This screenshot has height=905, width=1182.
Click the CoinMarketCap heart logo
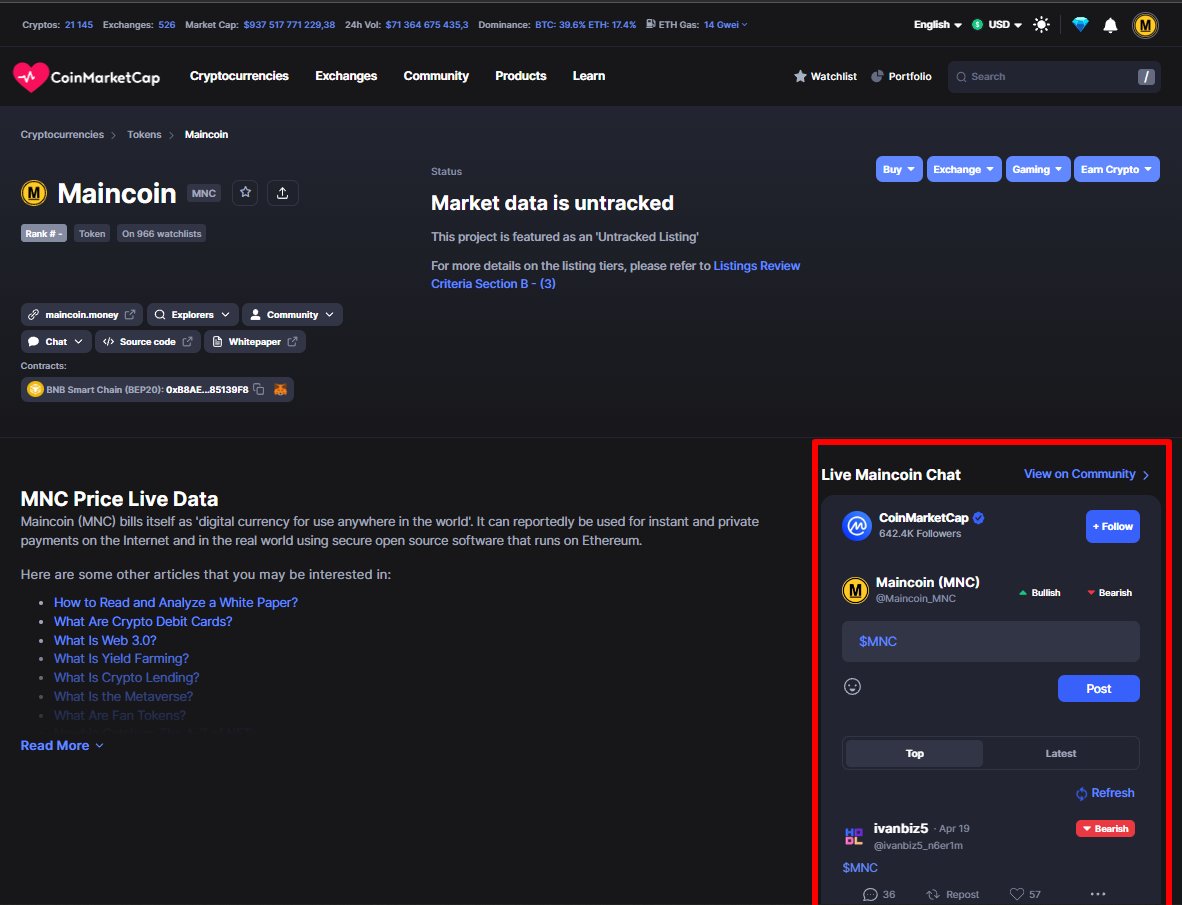tap(30, 77)
